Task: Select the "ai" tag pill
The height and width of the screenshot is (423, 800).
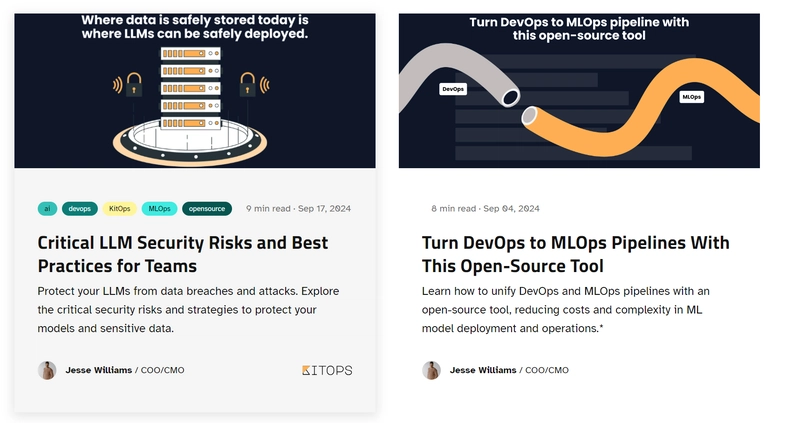Action: [x=47, y=209]
